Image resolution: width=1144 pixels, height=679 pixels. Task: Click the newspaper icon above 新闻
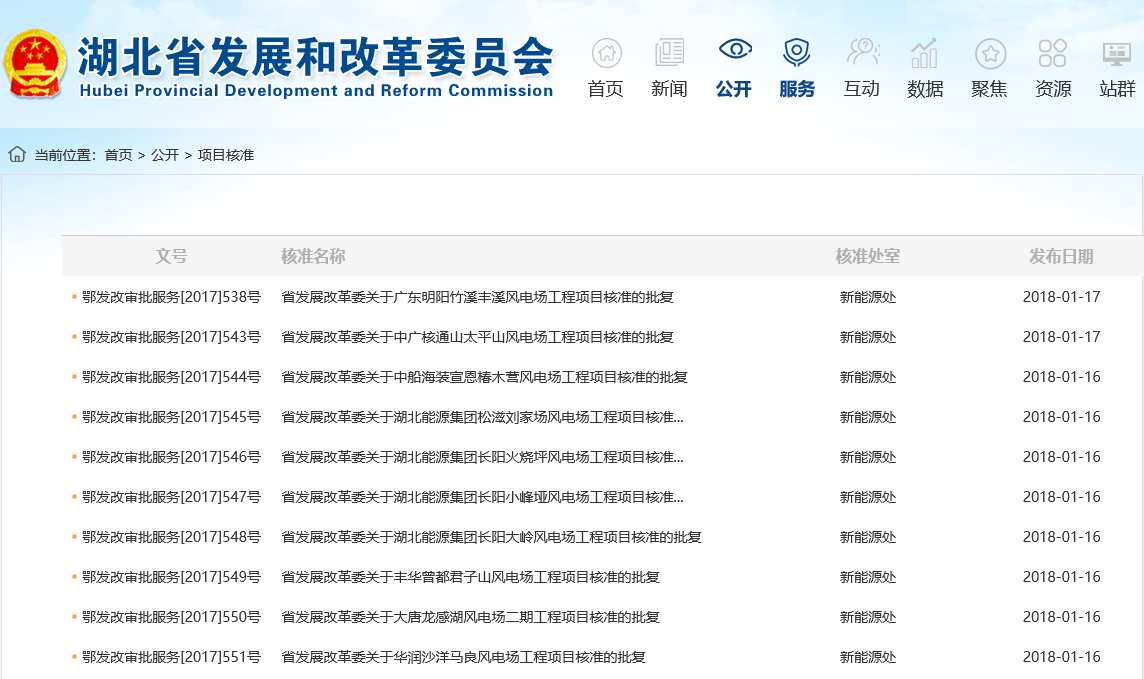coord(669,53)
